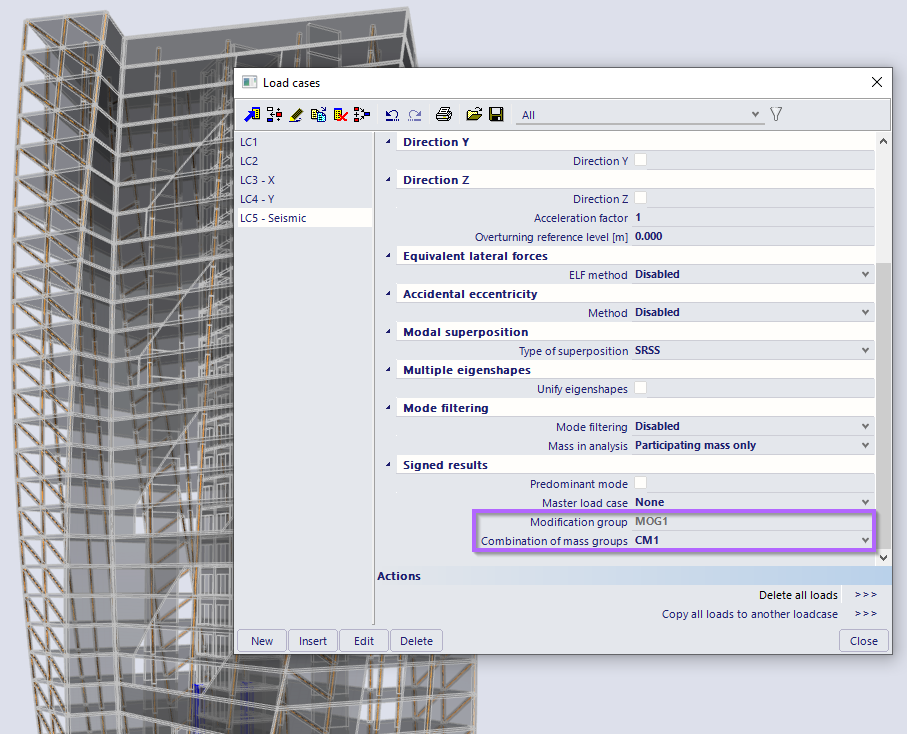Image resolution: width=907 pixels, height=734 pixels.
Task: Collapse the Direction Z section
Action: [x=388, y=180]
